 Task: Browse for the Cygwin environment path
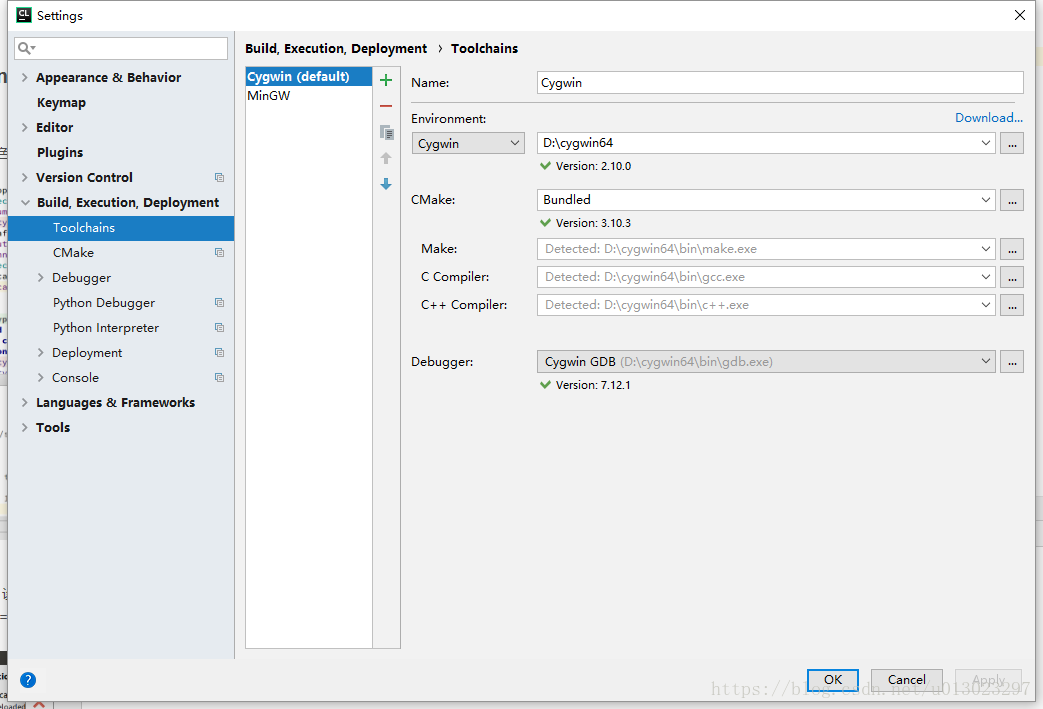pyautogui.click(x=1012, y=144)
